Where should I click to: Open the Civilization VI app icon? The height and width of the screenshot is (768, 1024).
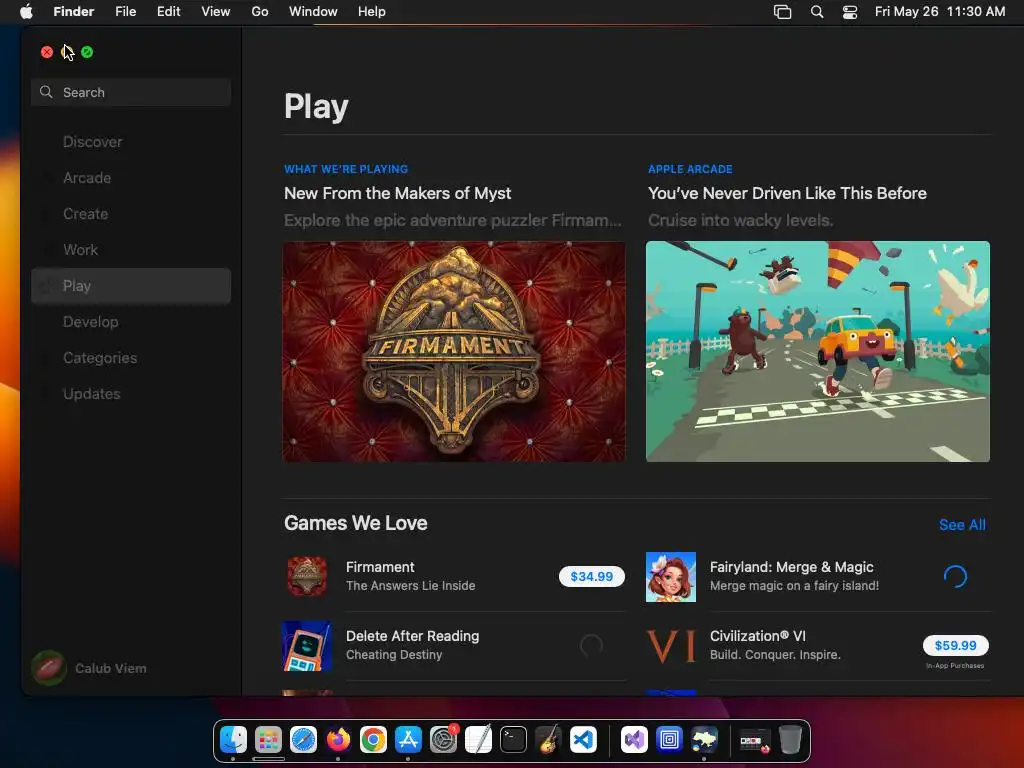coord(671,646)
